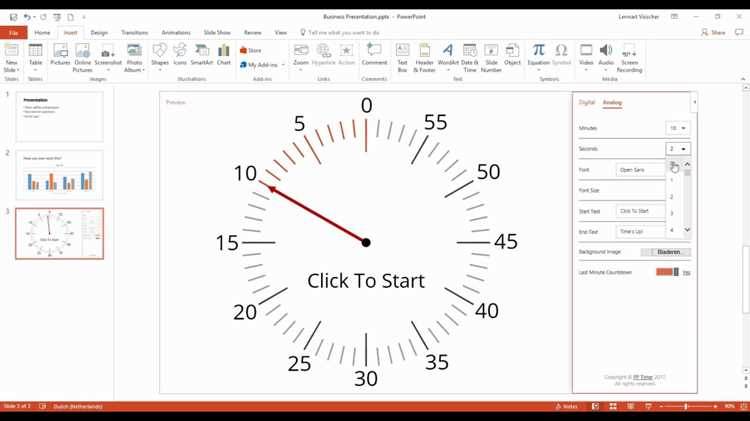Image resolution: width=750 pixels, height=421 pixels.
Task: Click the Save icon in quick access toolbar
Action: (13, 17)
